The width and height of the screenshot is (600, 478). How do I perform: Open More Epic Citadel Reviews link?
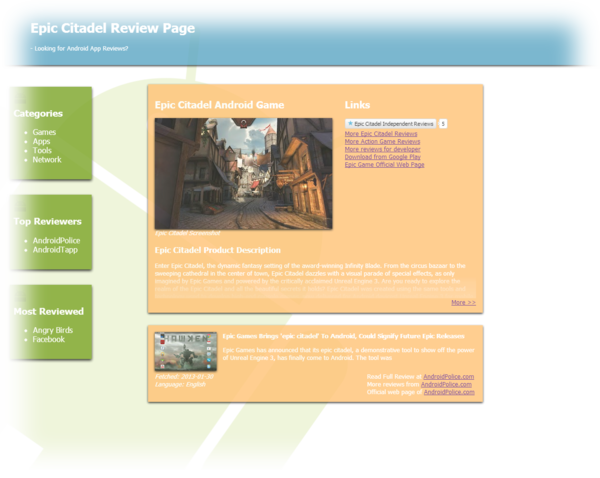(x=381, y=134)
